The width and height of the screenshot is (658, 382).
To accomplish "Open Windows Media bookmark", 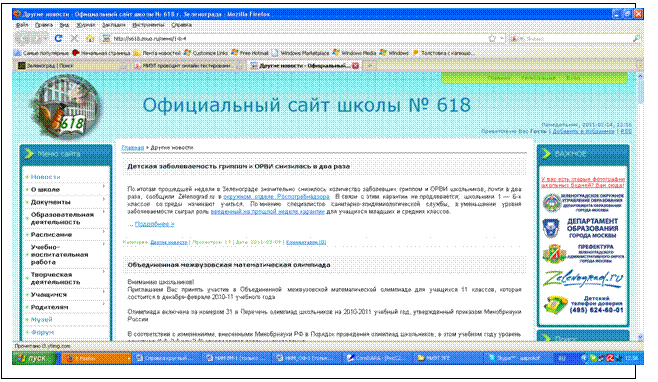I will (355, 53).
